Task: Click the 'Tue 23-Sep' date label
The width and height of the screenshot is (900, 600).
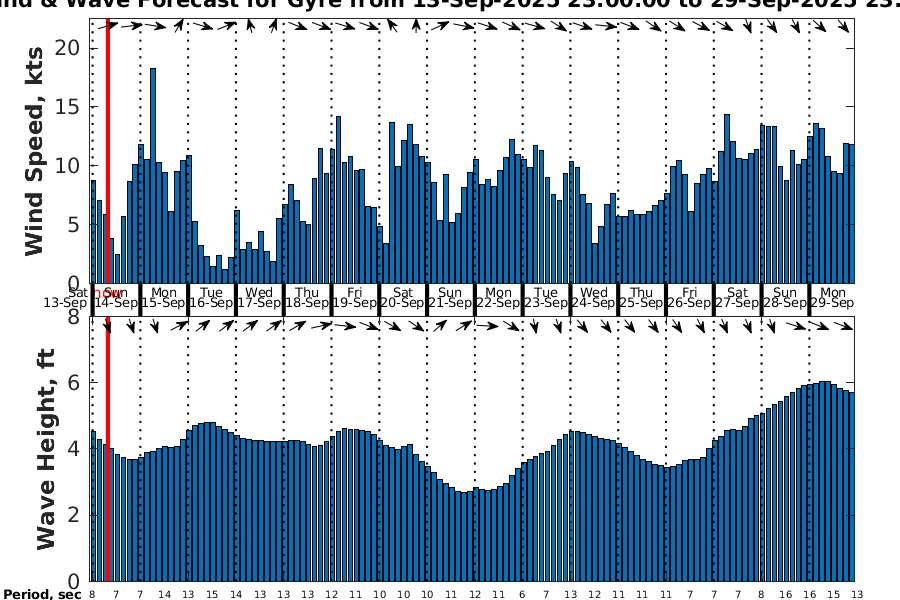Action: pyautogui.click(x=546, y=297)
